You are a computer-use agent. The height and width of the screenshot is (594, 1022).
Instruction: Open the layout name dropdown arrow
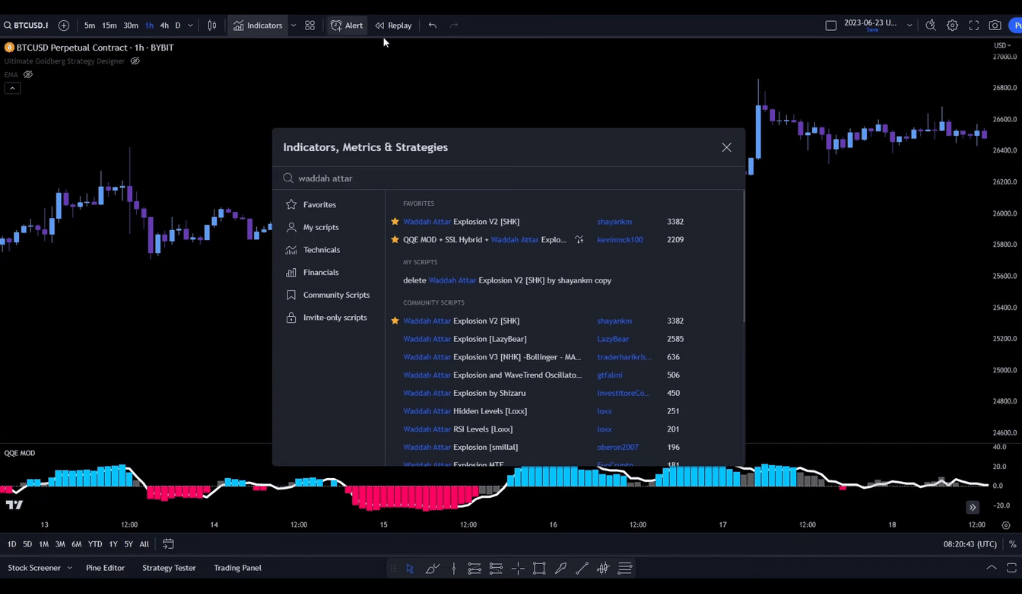[x=909, y=25]
